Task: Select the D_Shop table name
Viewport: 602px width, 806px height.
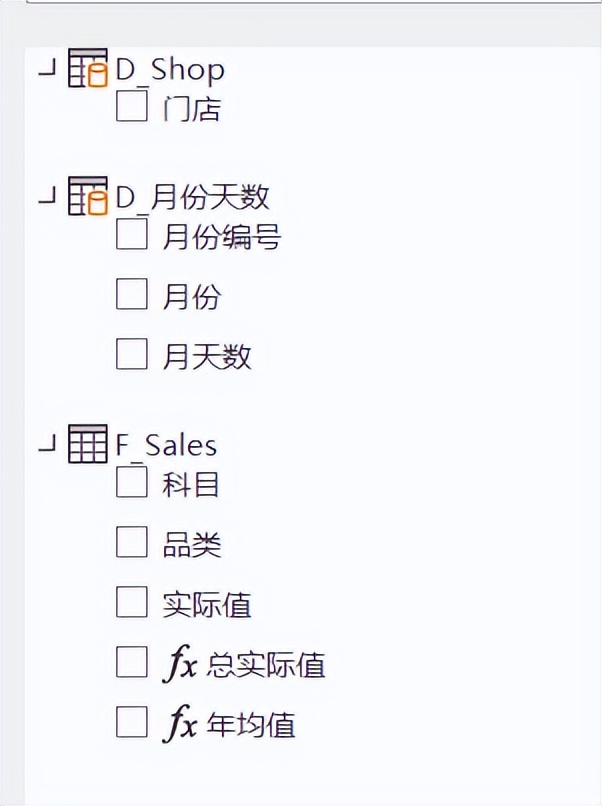Action: point(170,69)
